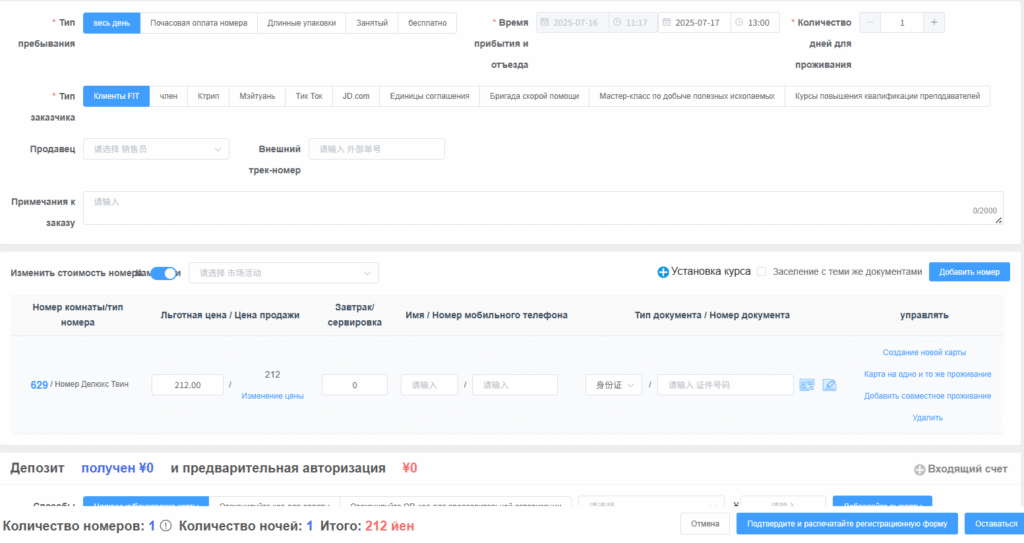Click the document number input field

[x=726, y=385]
